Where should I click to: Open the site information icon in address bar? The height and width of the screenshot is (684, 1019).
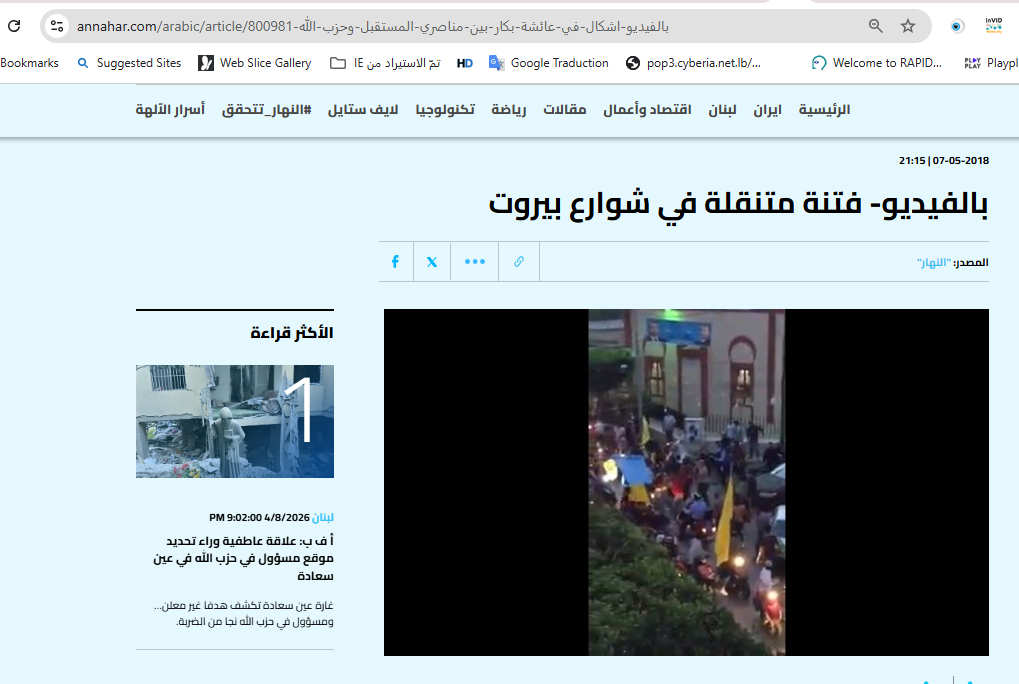(x=58, y=26)
